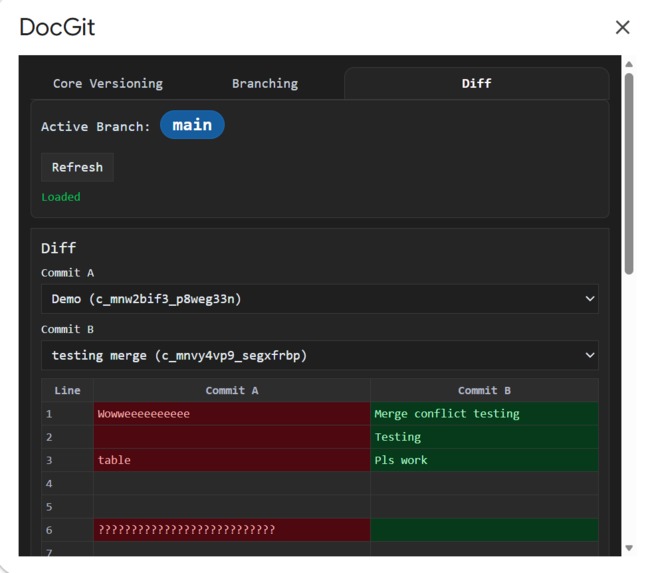This screenshot has height=573, width=646.
Task: Click the question marks cell in line 6
Action: (x=232, y=530)
